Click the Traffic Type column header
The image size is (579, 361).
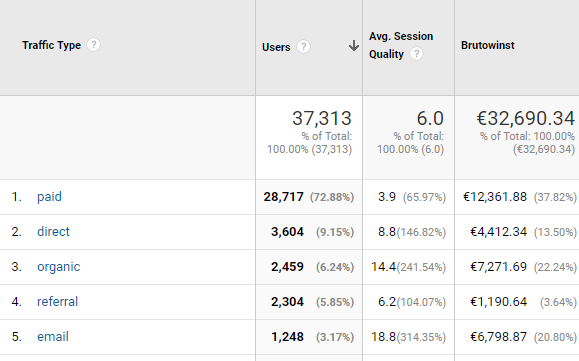pyautogui.click(x=51, y=45)
